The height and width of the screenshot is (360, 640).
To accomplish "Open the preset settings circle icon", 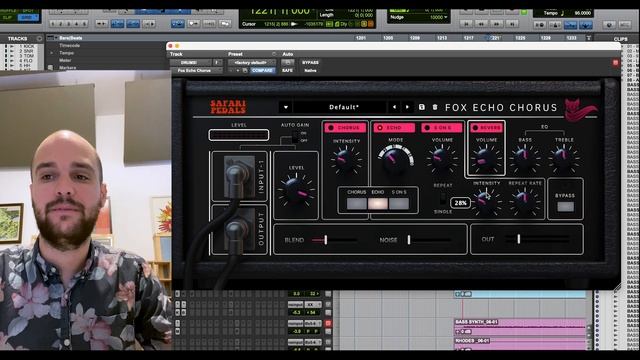I will (273, 54).
